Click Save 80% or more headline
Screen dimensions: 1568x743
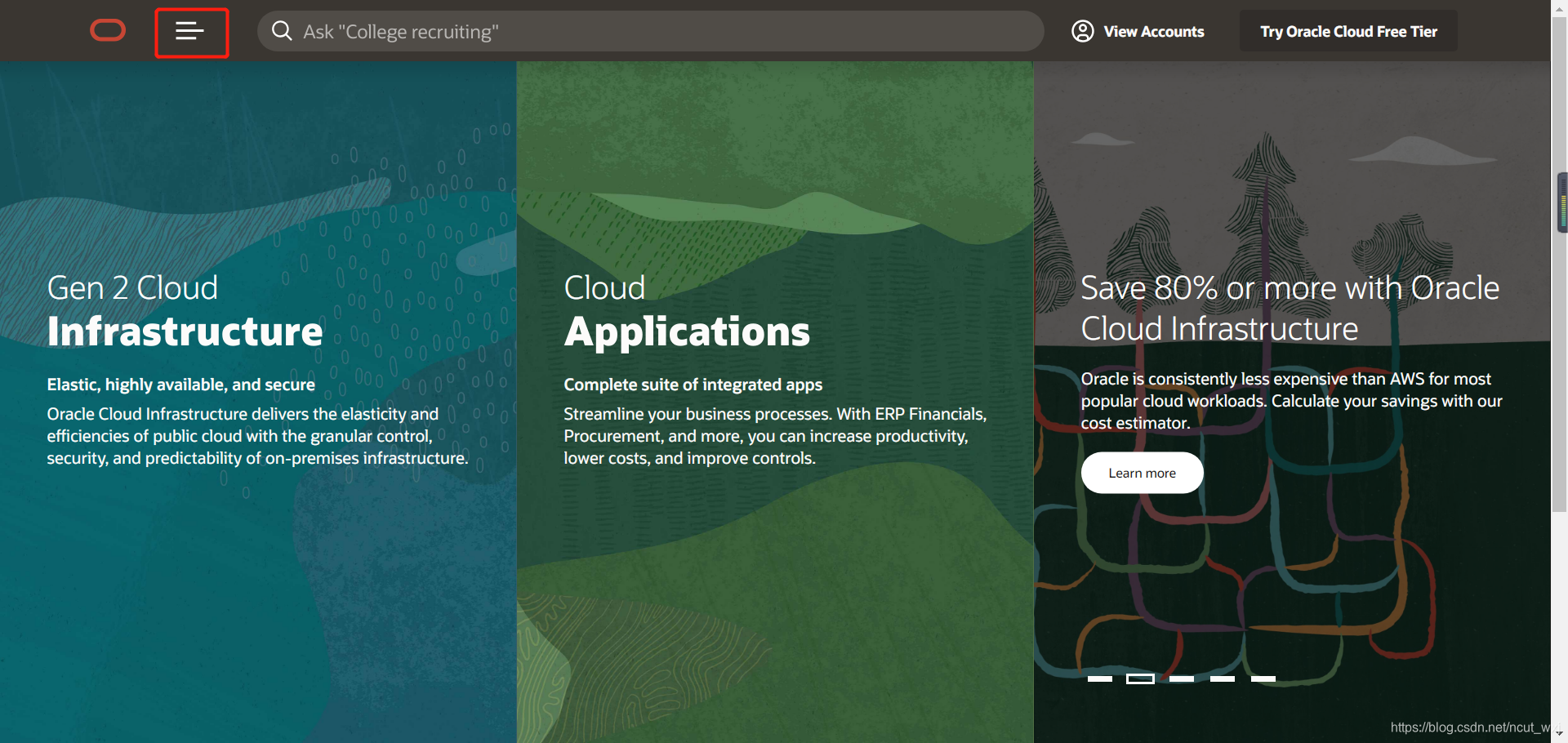[1290, 308]
